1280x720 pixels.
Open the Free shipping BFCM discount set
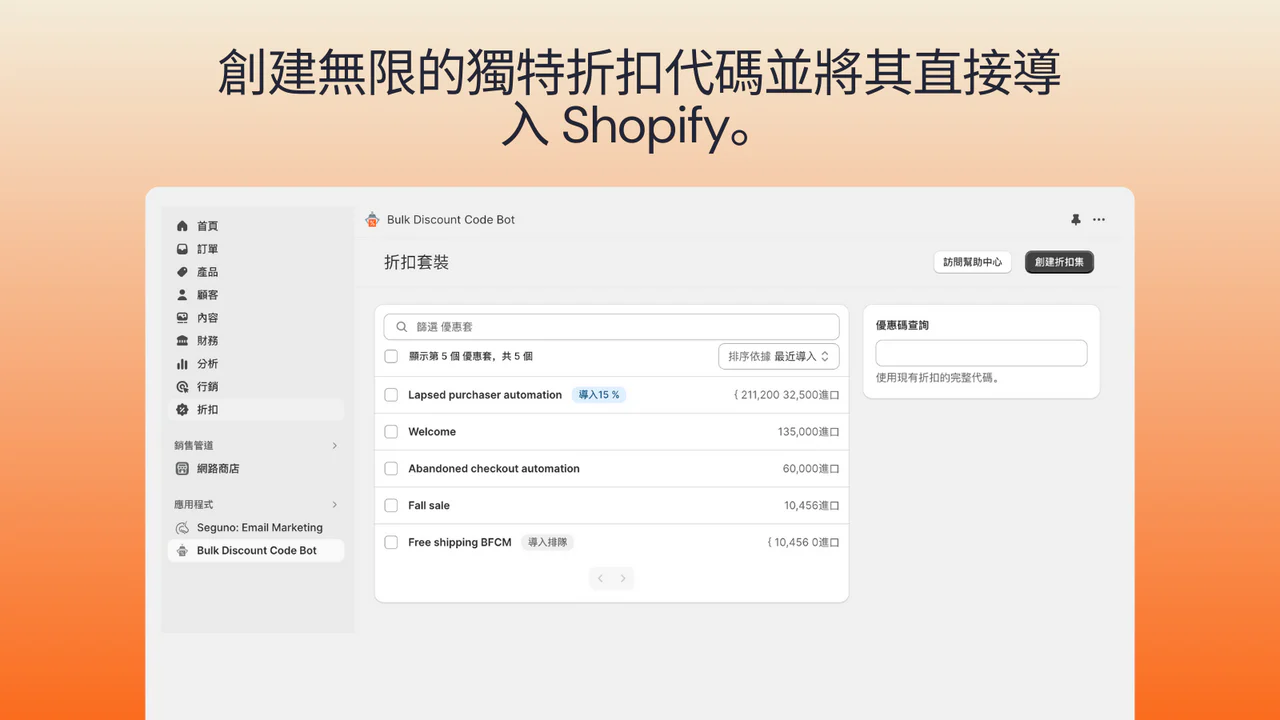point(460,543)
